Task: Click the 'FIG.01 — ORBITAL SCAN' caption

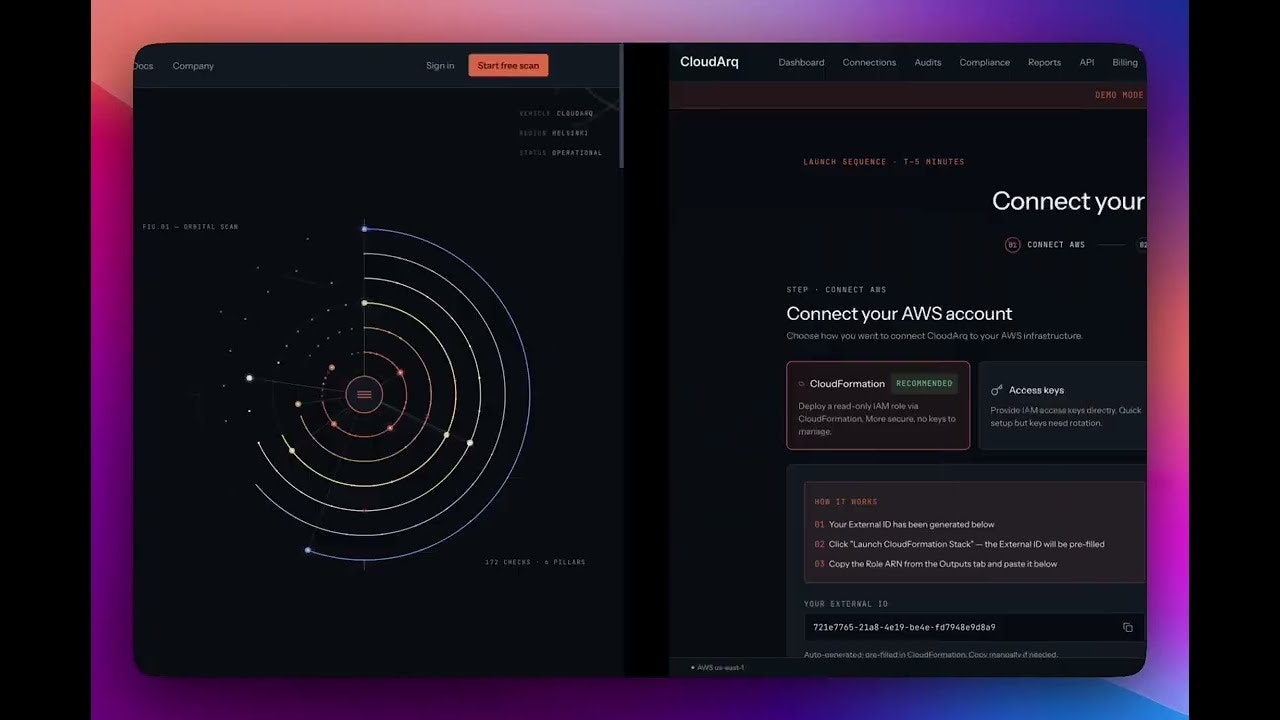Action: click(x=191, y=227)
